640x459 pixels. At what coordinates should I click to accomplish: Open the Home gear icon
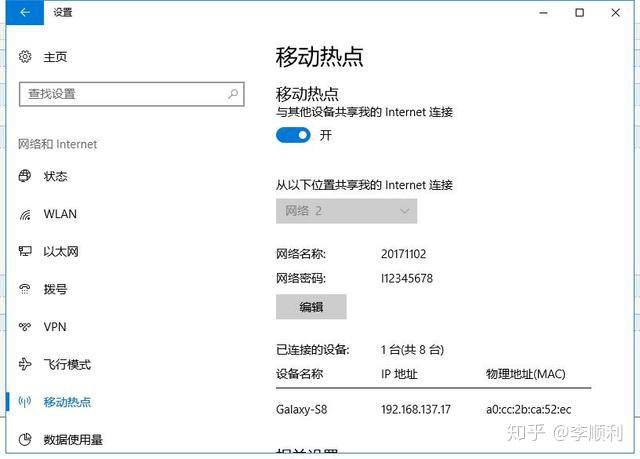[x=25, y=57]
